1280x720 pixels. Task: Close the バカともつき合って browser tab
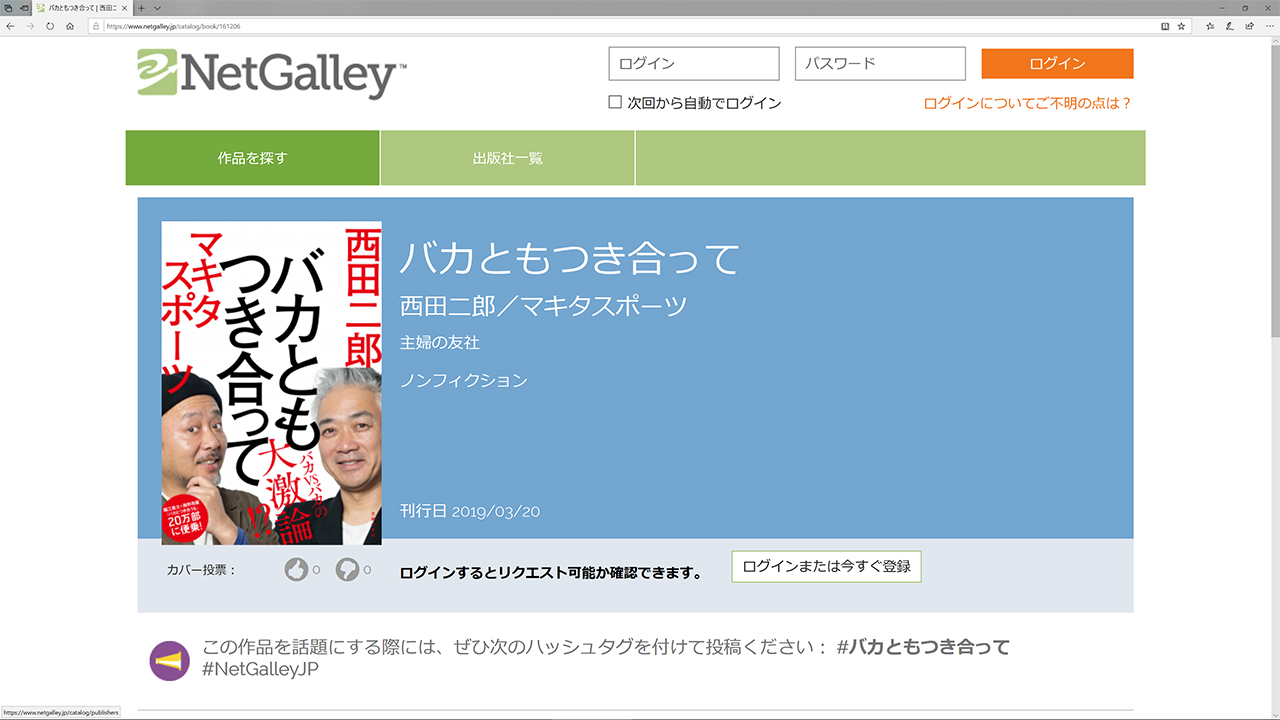[124, 8]
